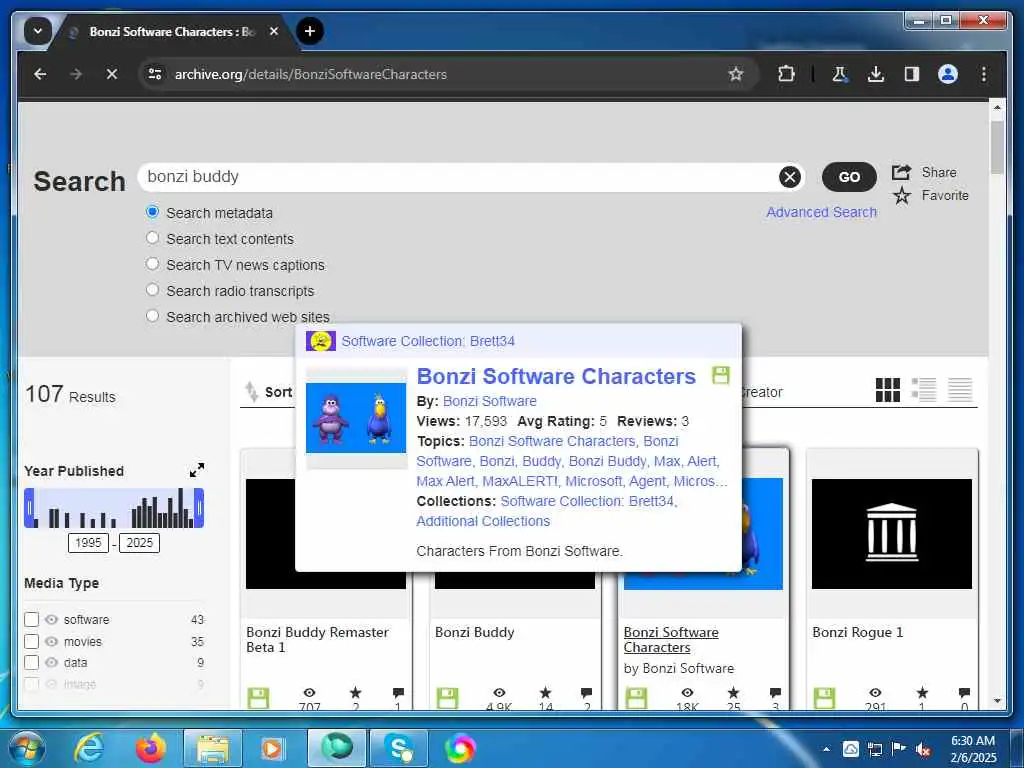1024x768 pixels.
Task: Toggle eye icon for data filter
Action: (52, 662)
